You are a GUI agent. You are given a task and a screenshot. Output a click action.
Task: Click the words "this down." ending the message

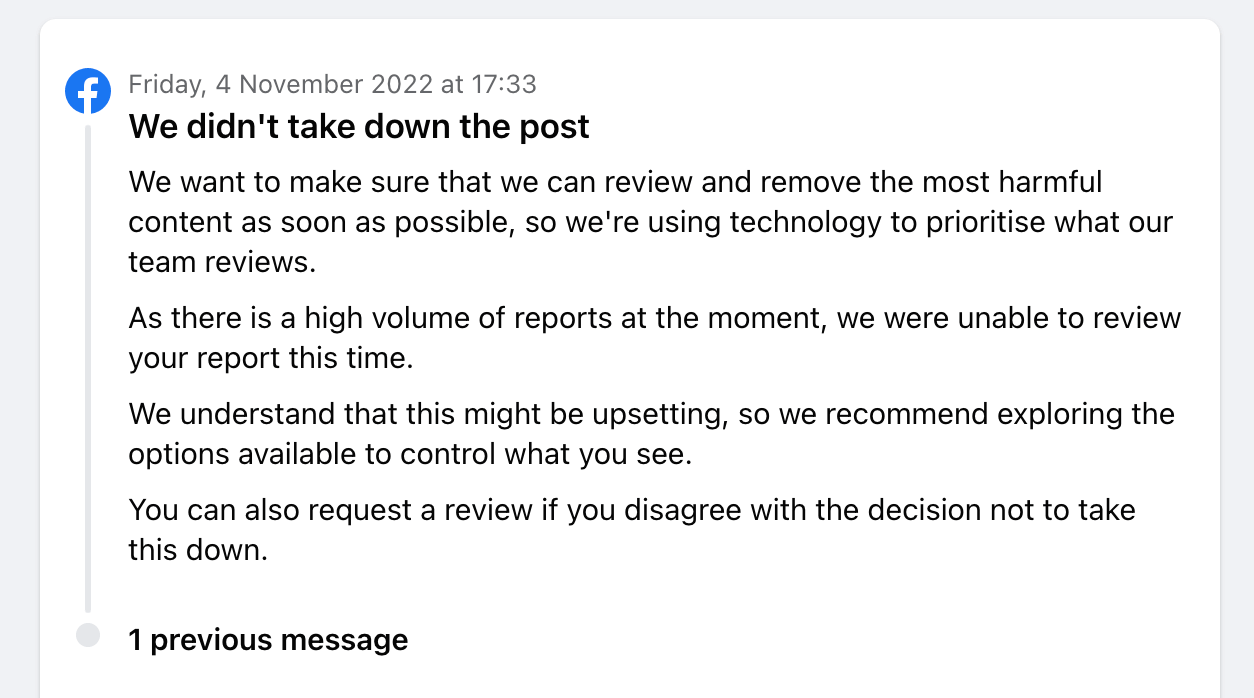click(x=198, y=550)
